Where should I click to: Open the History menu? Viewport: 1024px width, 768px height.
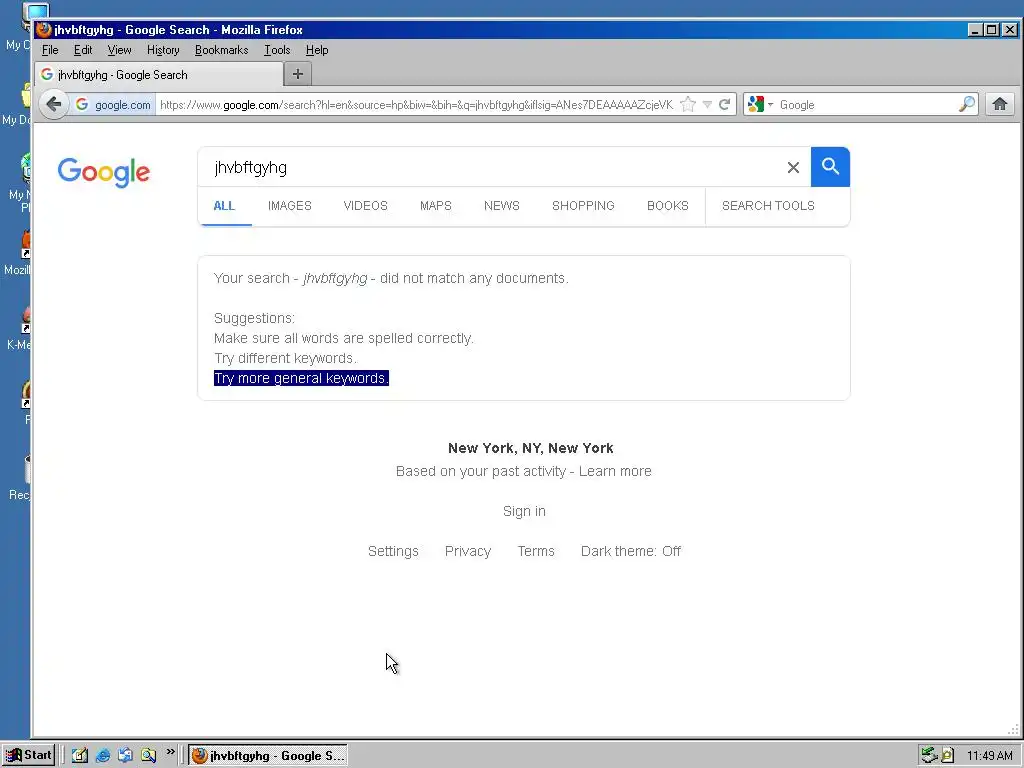click(163, 50)
